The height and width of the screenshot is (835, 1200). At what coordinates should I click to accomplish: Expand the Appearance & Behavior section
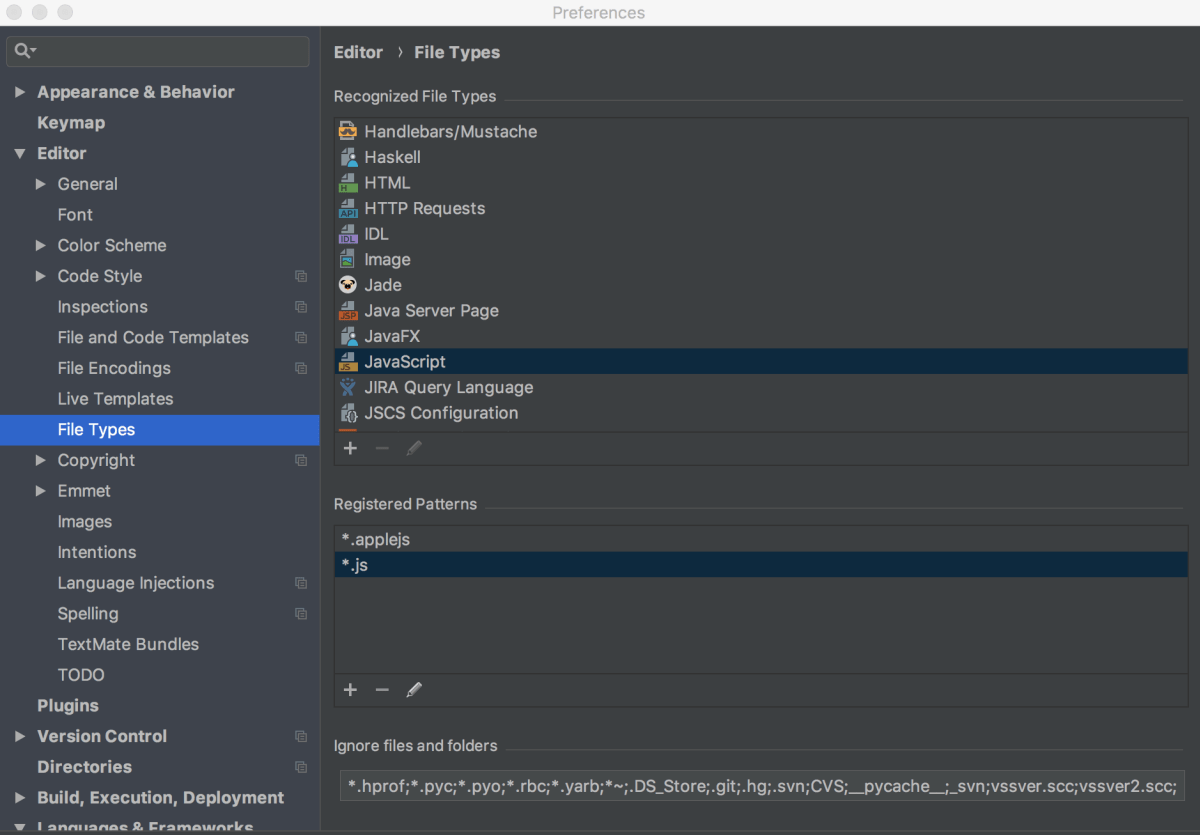[21, 91]
